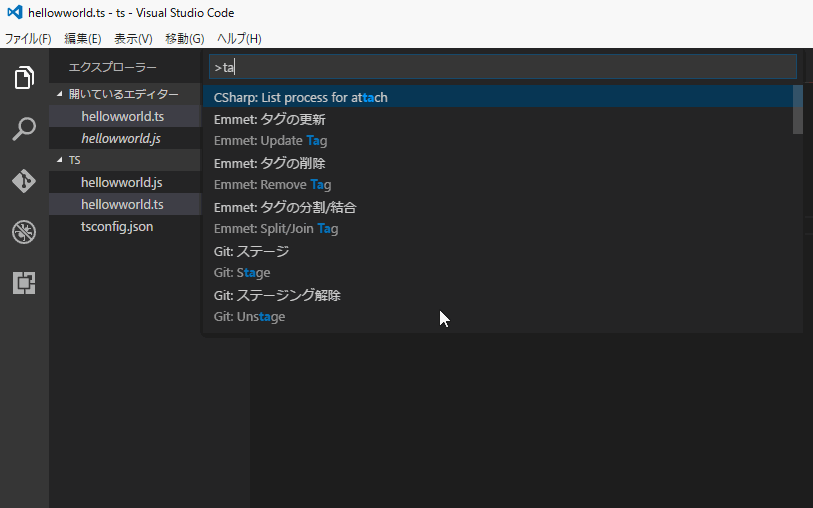Select hellowworld.ts under open editors

click(x=125, y=116)
